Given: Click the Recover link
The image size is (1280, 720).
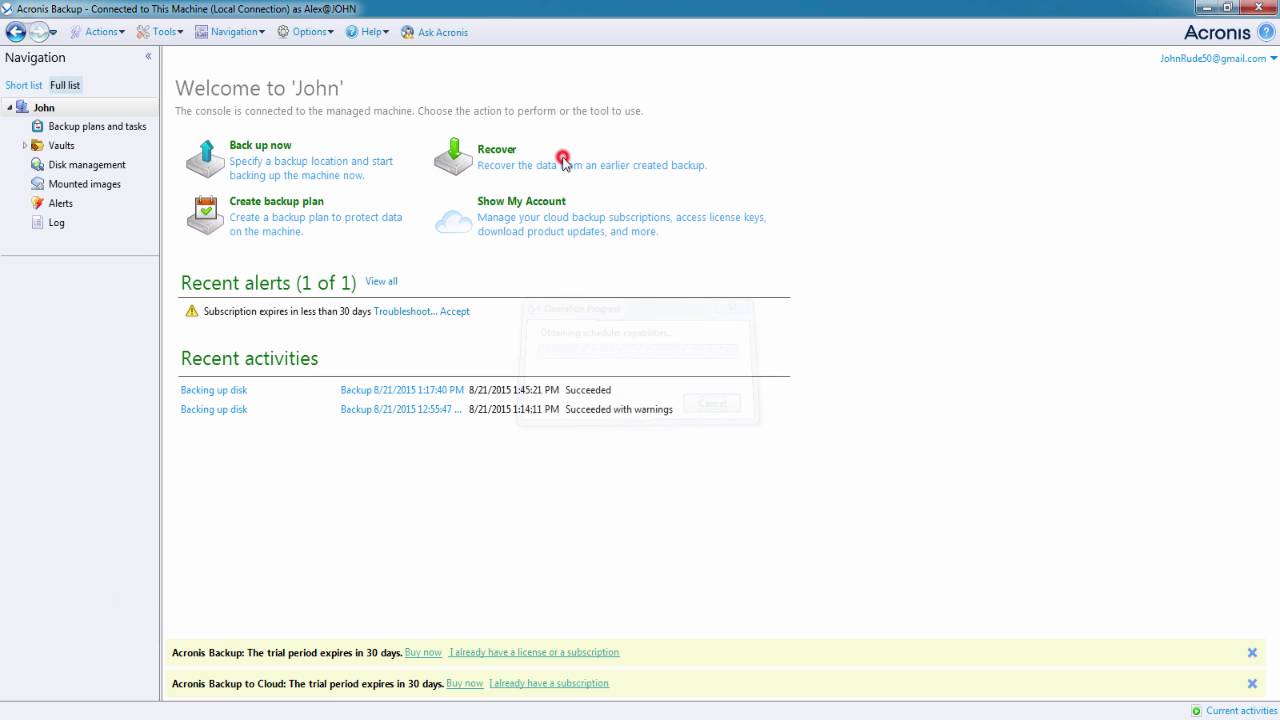Looking at the screenshot, I should tap(497, 149).
